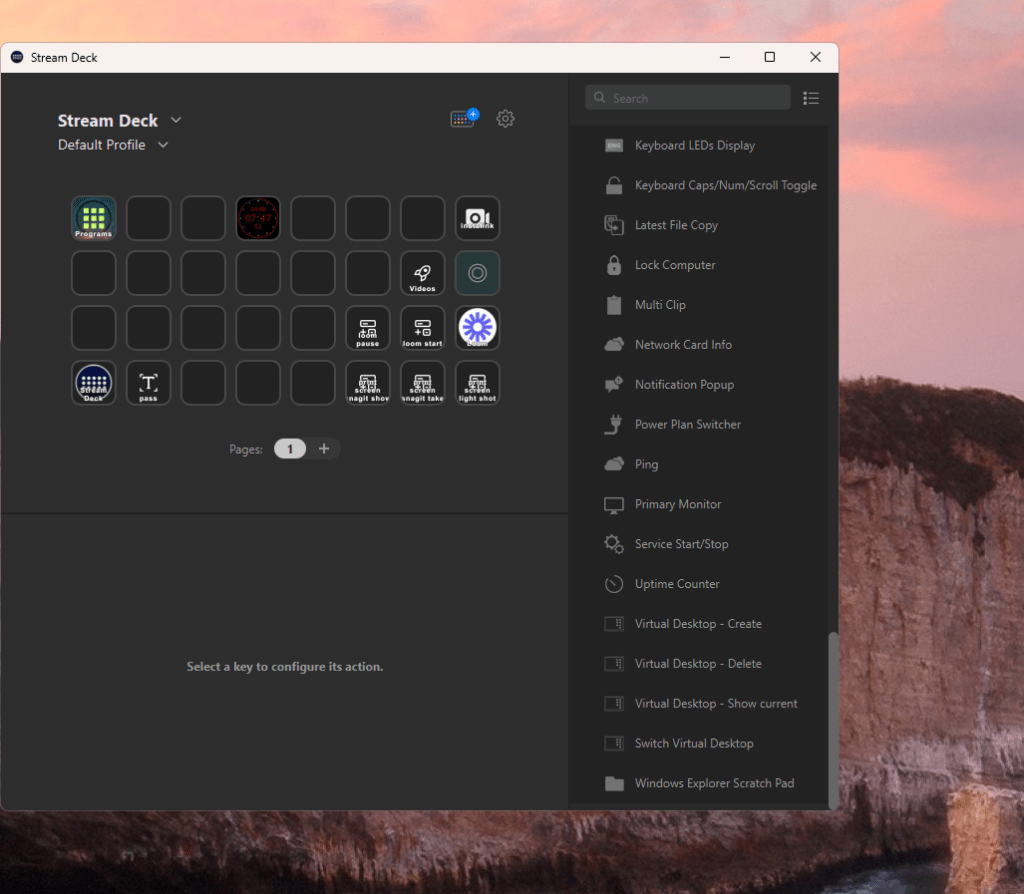Expand the Default Profile dropdown
This screenshot has height=894, width=1024.
click(x=163, y=145)
